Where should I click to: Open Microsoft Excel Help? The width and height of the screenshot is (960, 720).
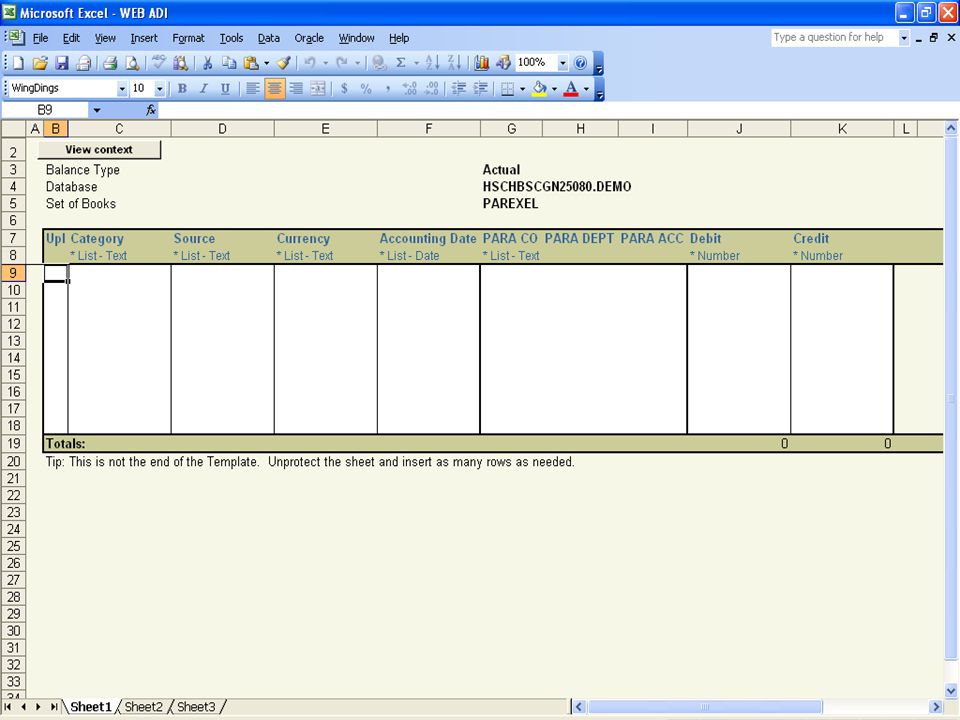point(580,62)
